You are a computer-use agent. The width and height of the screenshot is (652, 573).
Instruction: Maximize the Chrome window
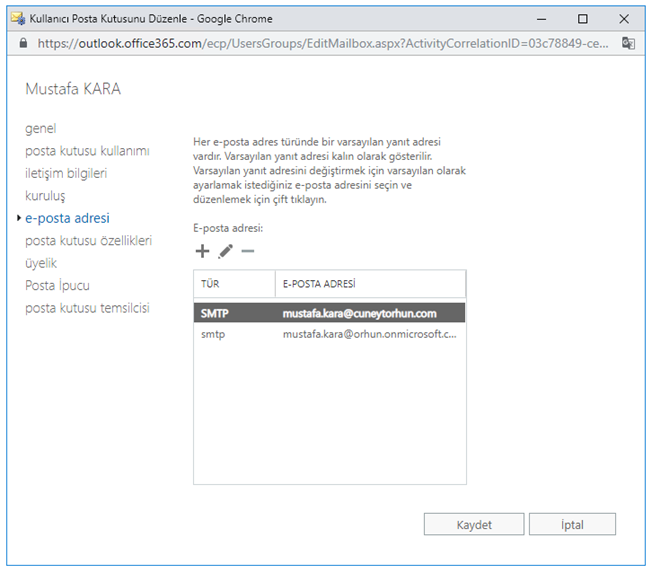tap(583, 19)
